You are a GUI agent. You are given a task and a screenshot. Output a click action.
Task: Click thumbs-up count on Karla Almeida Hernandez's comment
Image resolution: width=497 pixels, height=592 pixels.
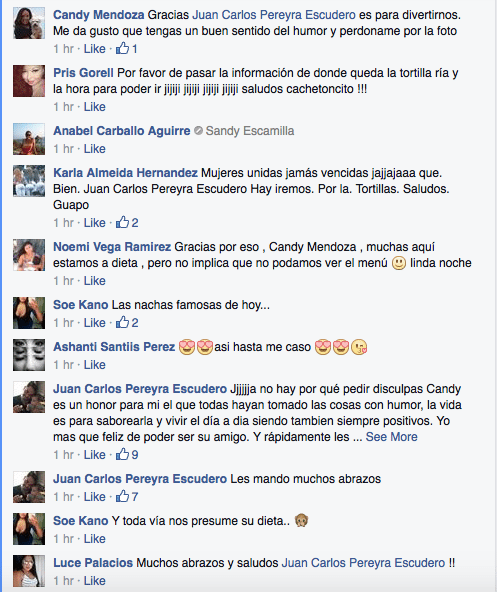click(135, 223)
